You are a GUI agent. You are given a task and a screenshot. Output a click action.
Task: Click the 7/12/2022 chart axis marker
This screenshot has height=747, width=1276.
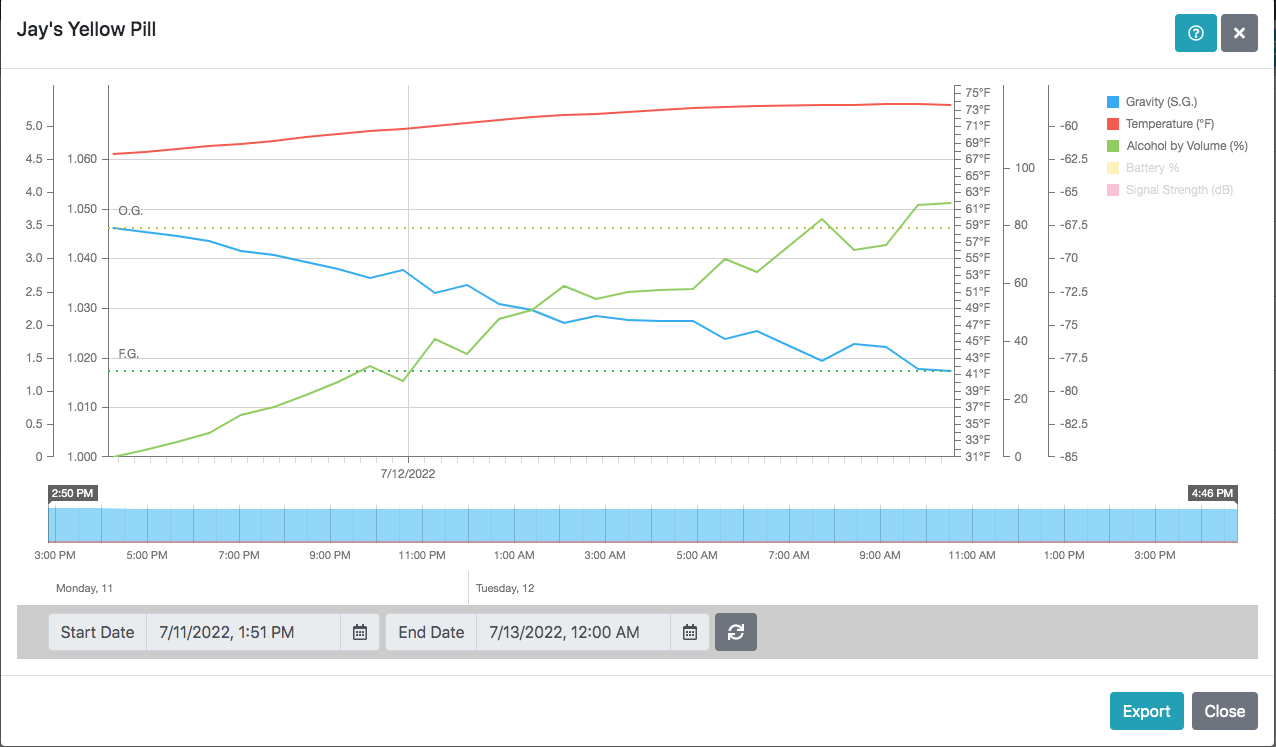pos(408,473)
